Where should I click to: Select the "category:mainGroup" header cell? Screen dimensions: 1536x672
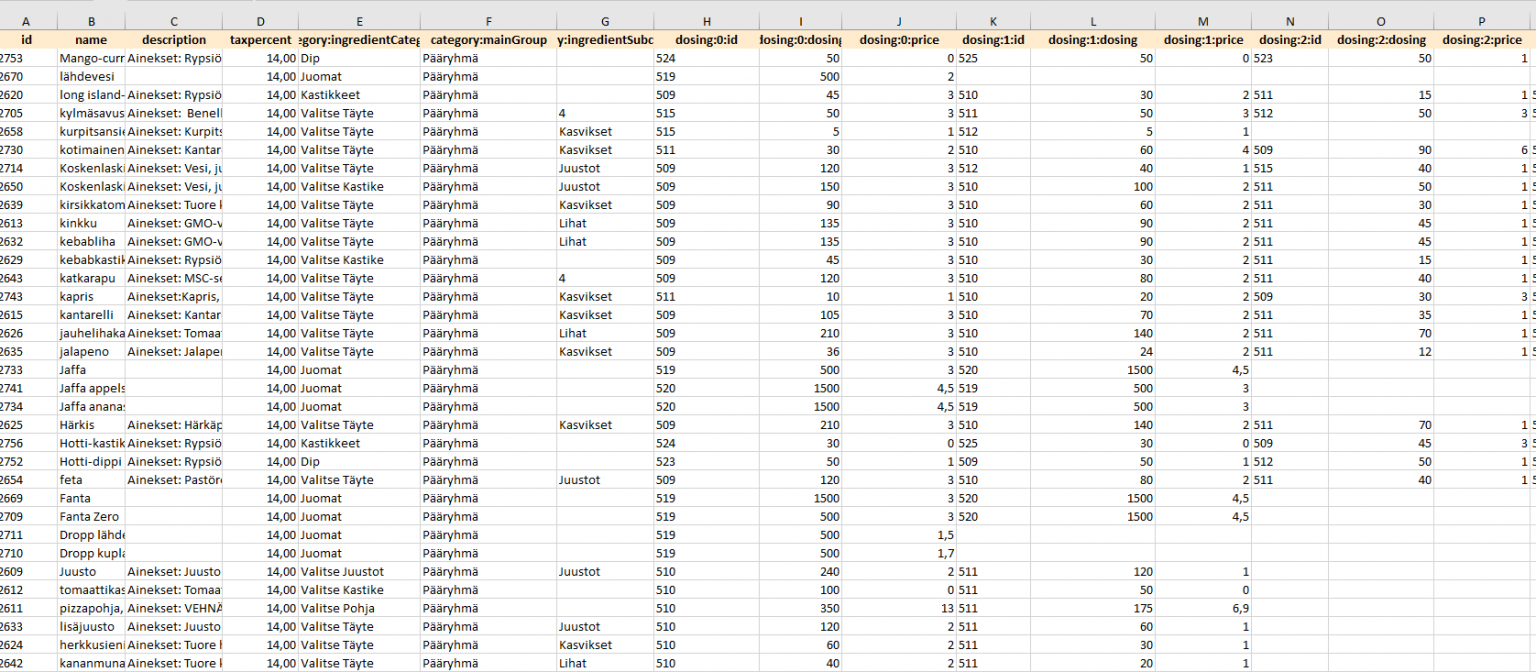click(x=488, y=40)
